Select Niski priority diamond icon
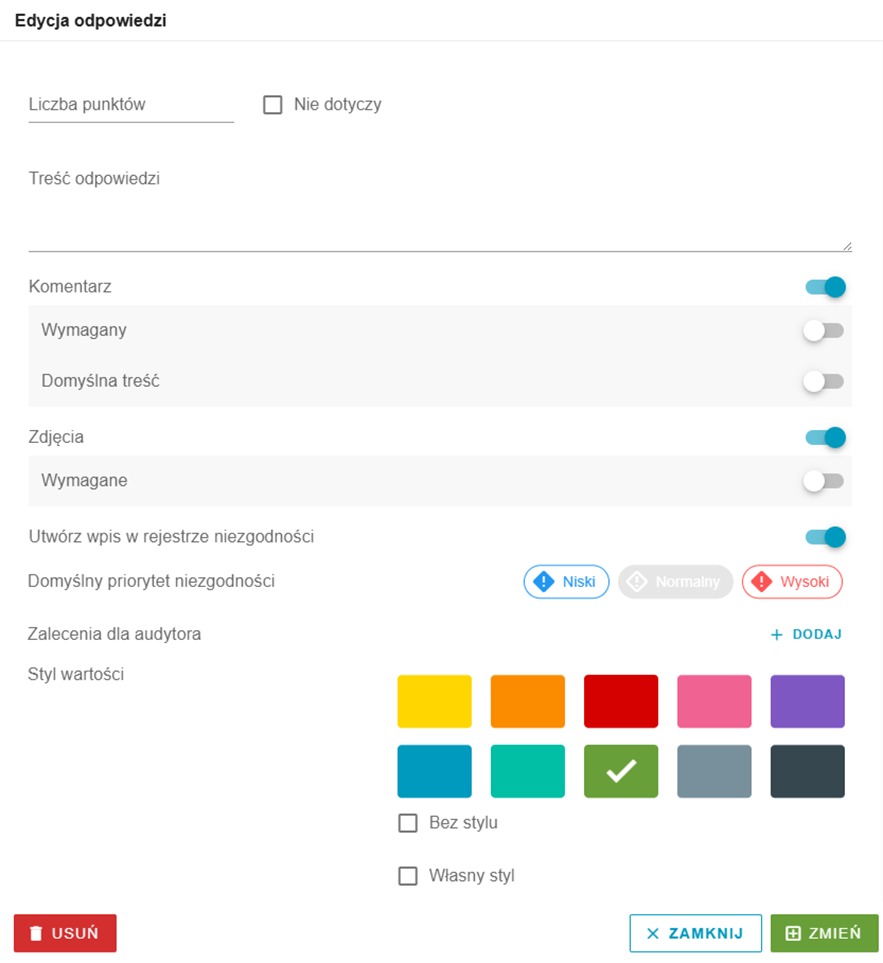This screenshot has height=963, width=883. pyautogui.click(x=544, y=582)
